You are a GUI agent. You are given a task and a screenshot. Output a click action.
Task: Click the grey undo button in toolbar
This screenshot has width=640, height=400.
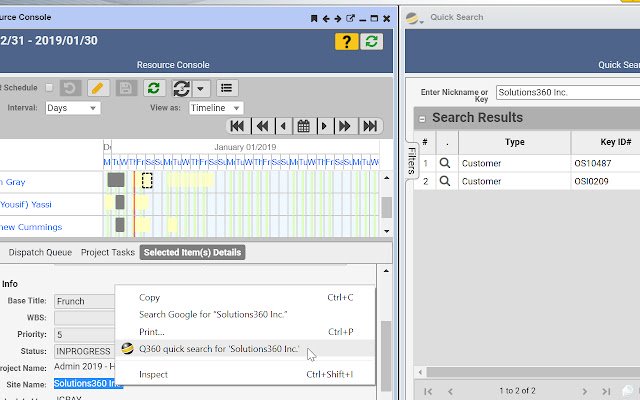click(x=70, y=88)
